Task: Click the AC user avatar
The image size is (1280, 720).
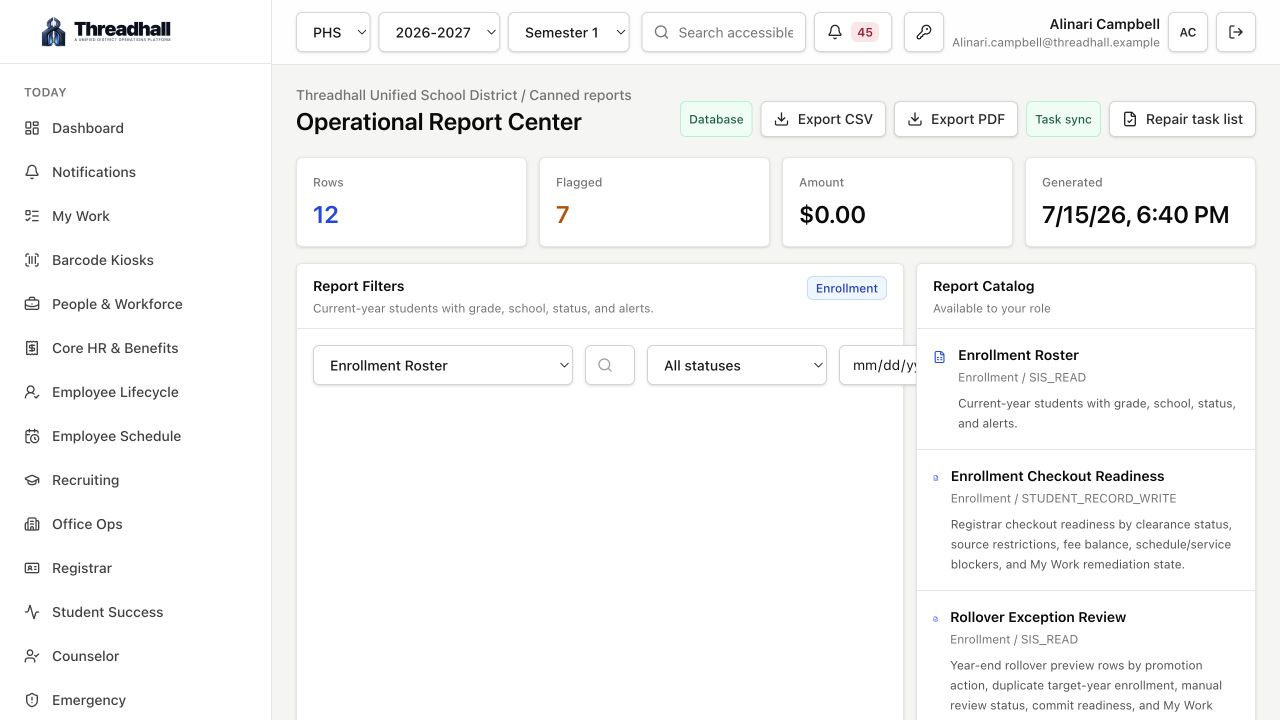Action: pos(1188,32)
